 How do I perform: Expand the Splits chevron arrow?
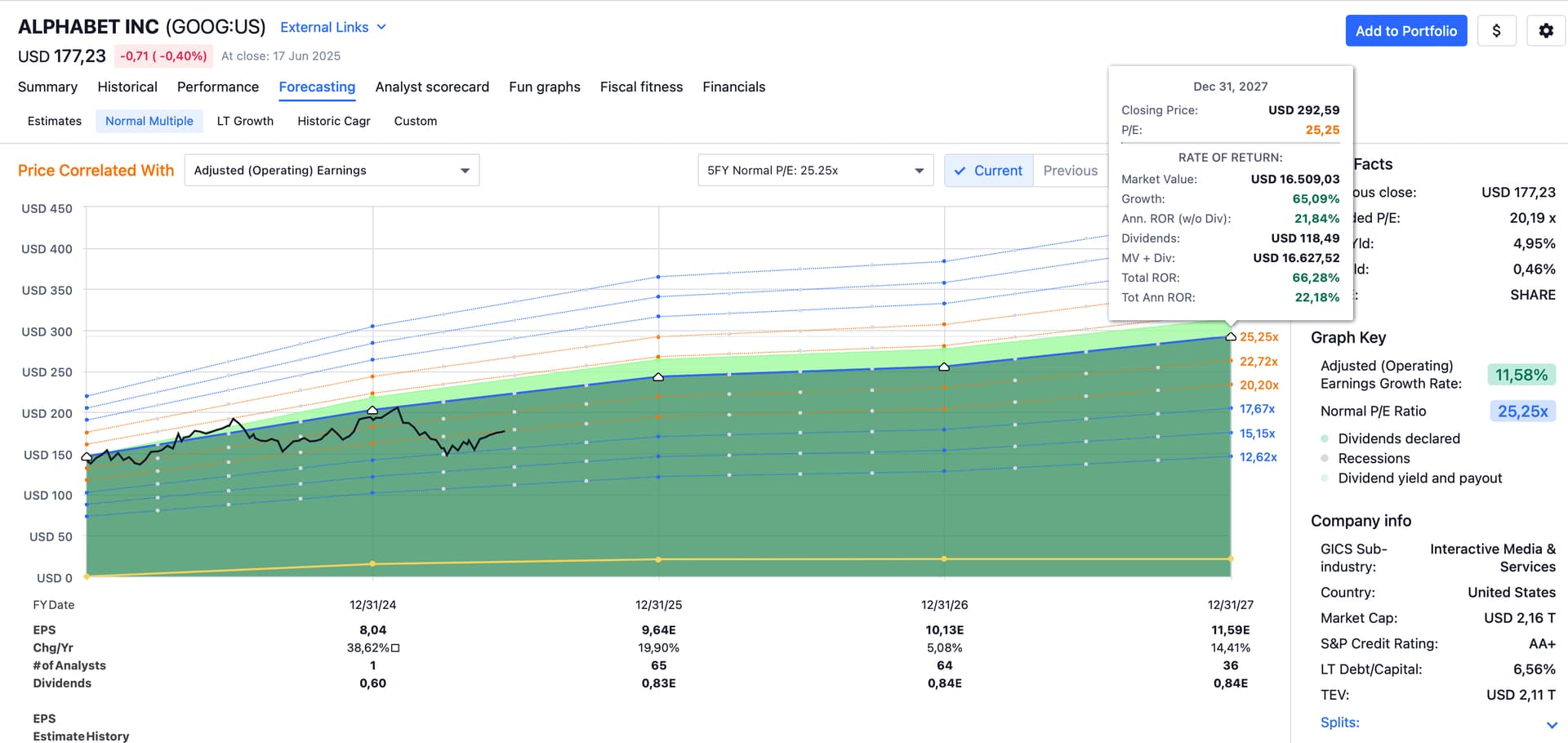(x=1552, y=724)
